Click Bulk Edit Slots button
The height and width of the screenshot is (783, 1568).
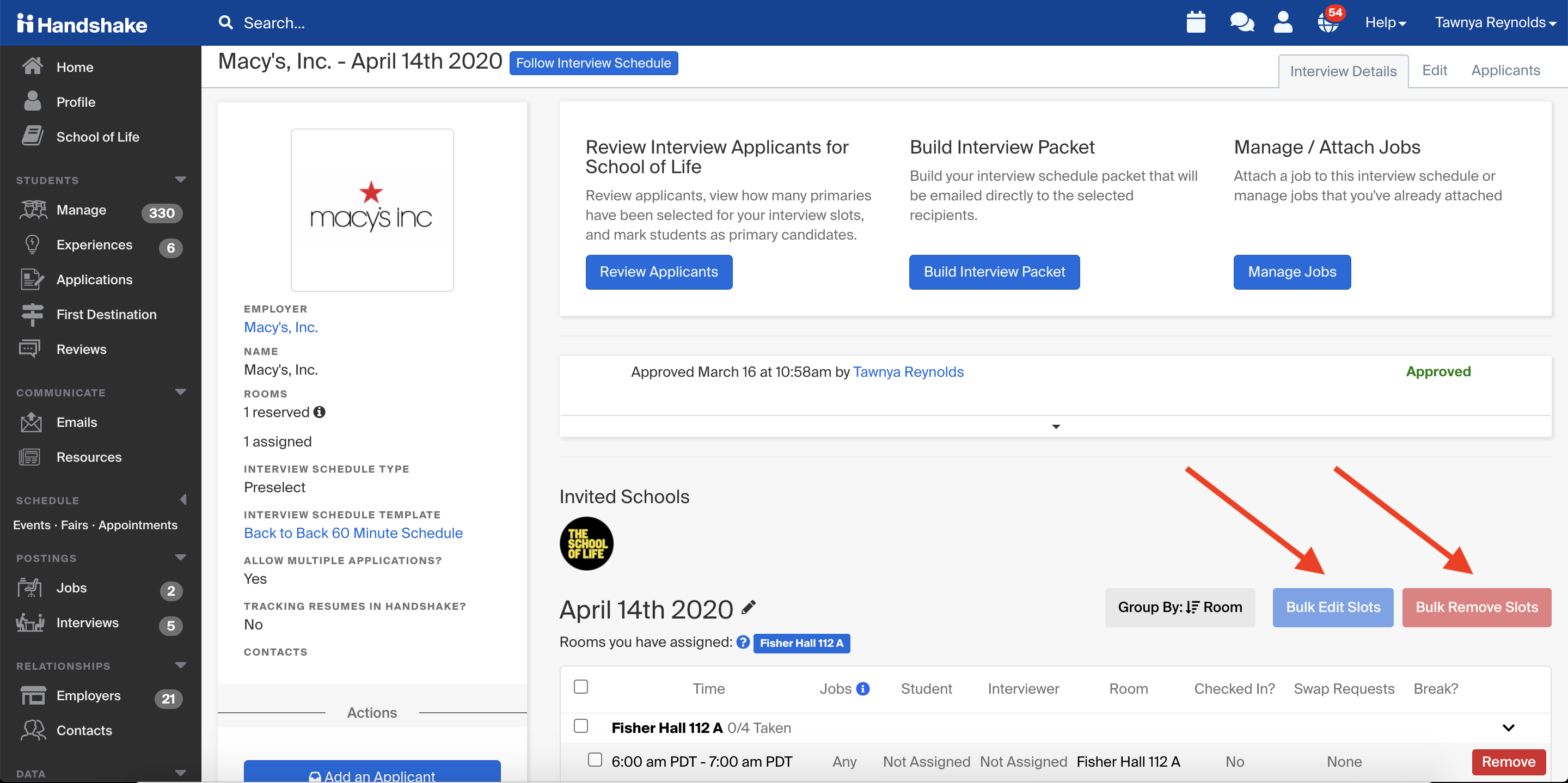coord(1332,608)
